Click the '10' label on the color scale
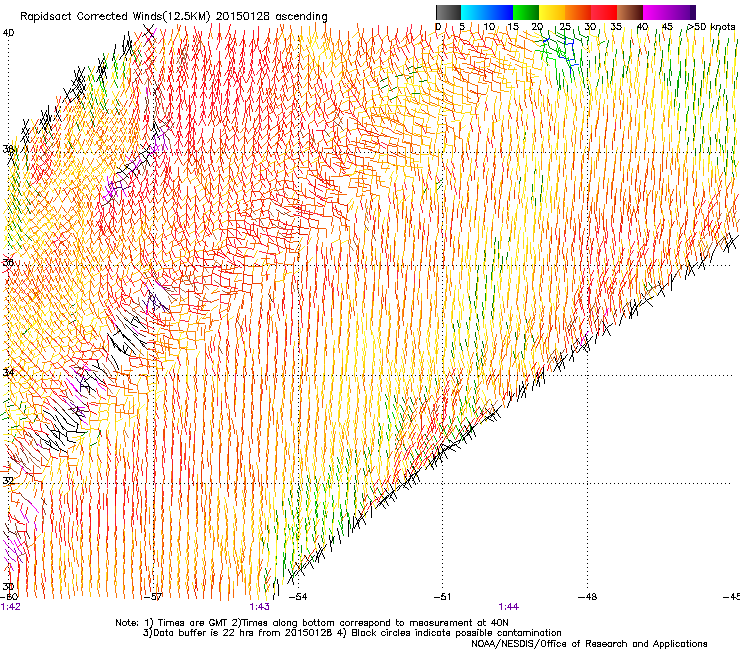 (489, 27)
